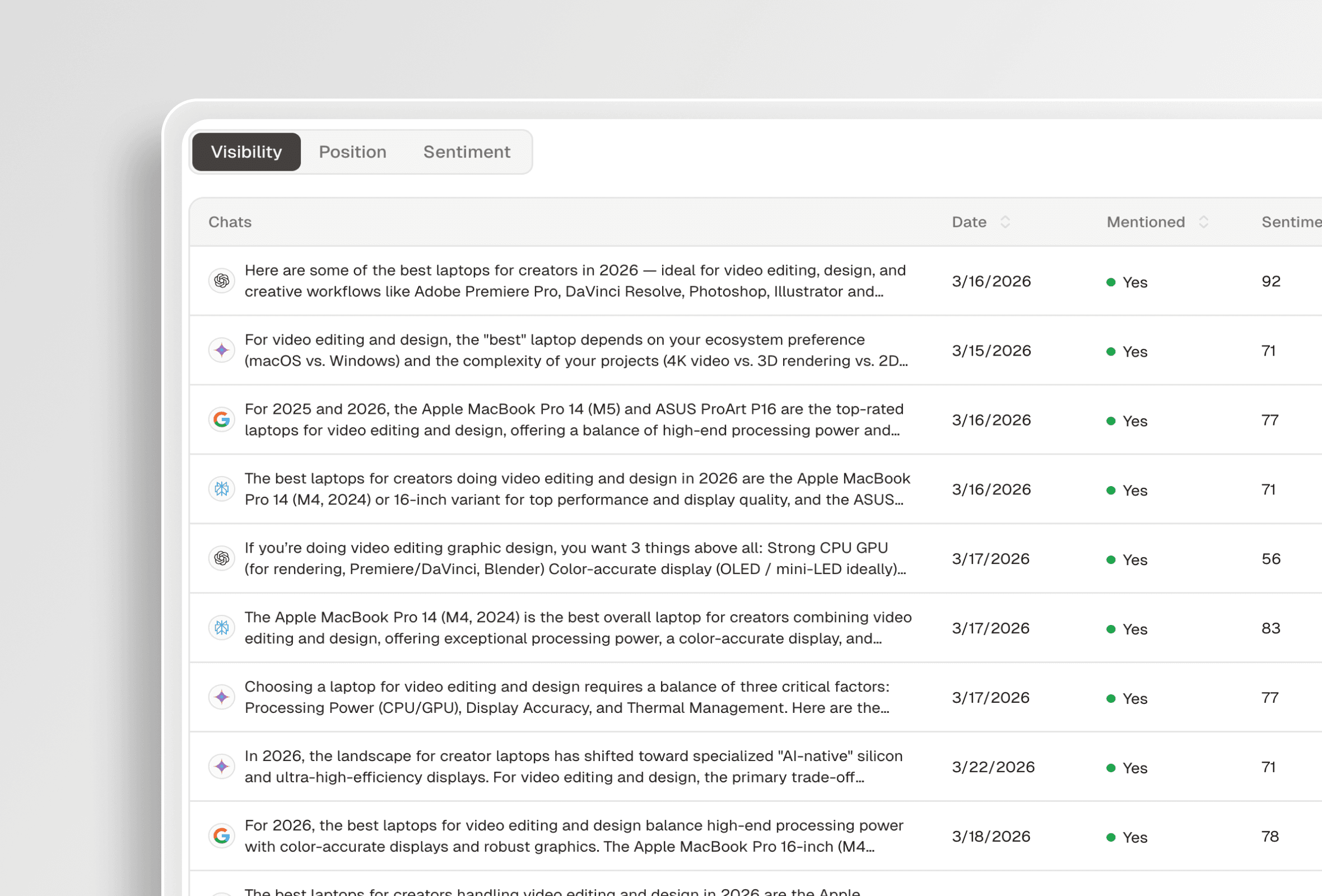Click the Visibility segment button
The width and height of the screenshot is (1322, 896).
(246, 152)
